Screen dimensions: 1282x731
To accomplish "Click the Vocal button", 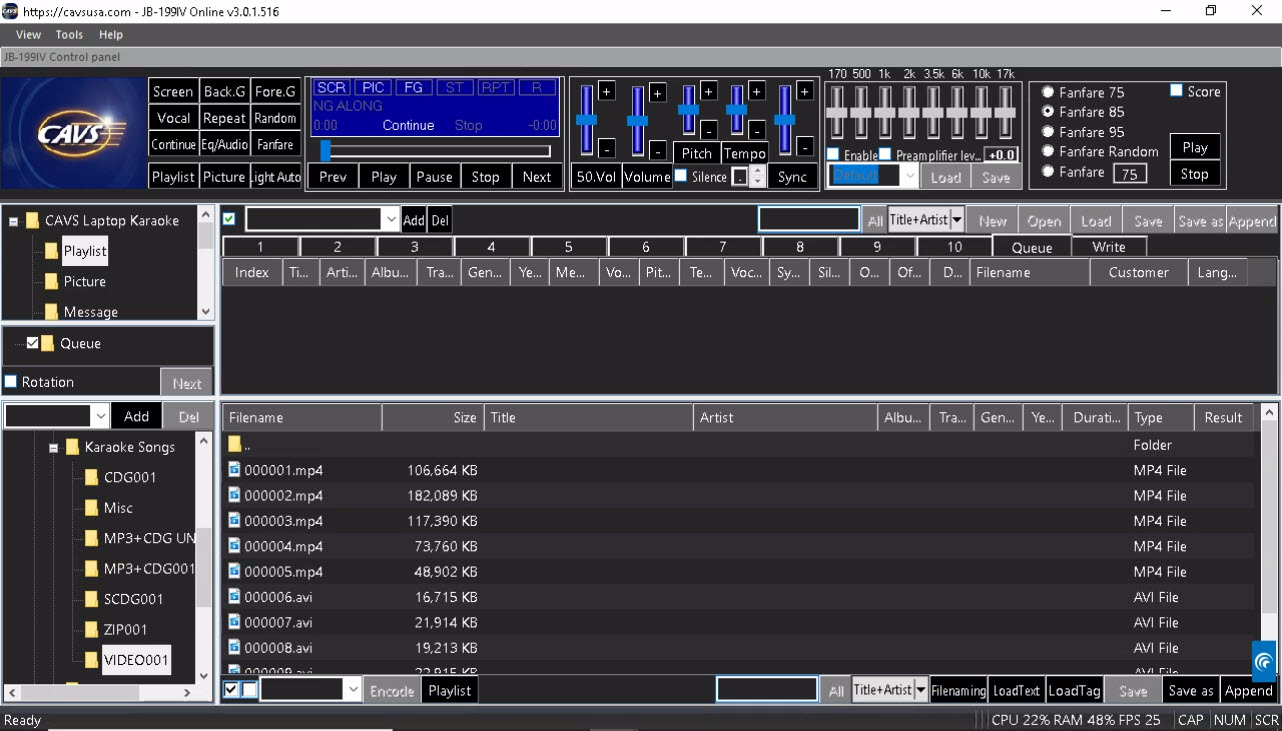I will pos(173,118).
